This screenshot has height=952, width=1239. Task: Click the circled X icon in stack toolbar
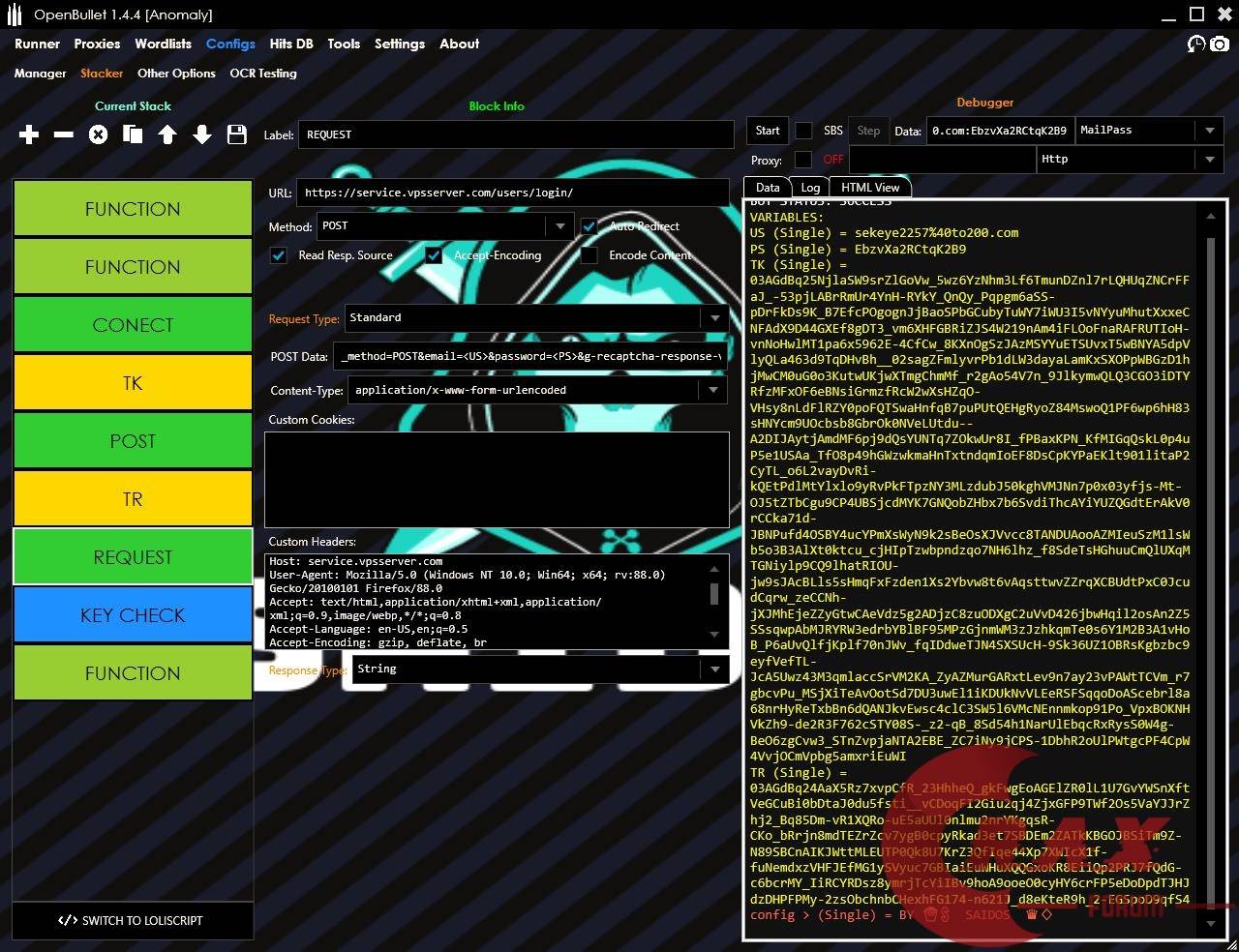[x=98, y=135]
